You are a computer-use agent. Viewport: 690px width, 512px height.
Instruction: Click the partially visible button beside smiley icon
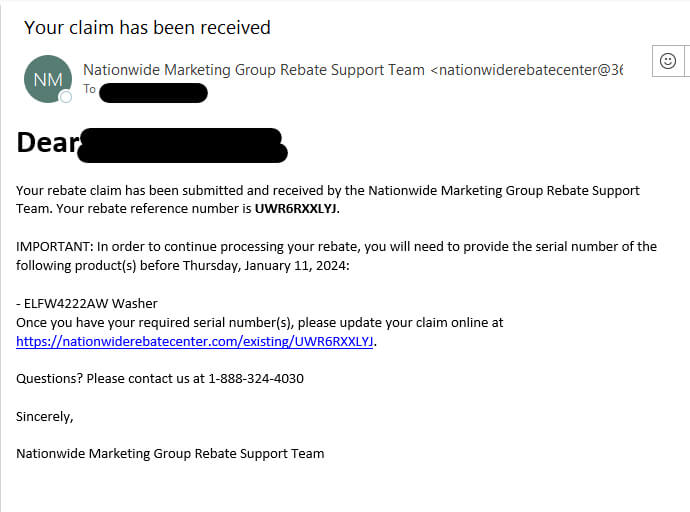tap(687, 61)
